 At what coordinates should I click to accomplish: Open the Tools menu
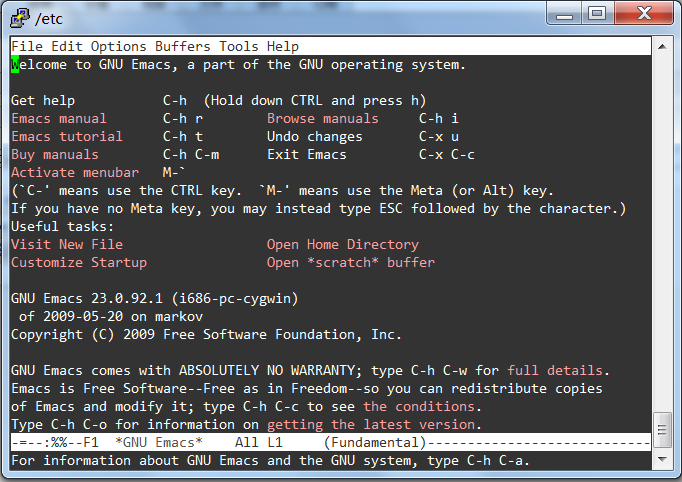click(239, 47)
